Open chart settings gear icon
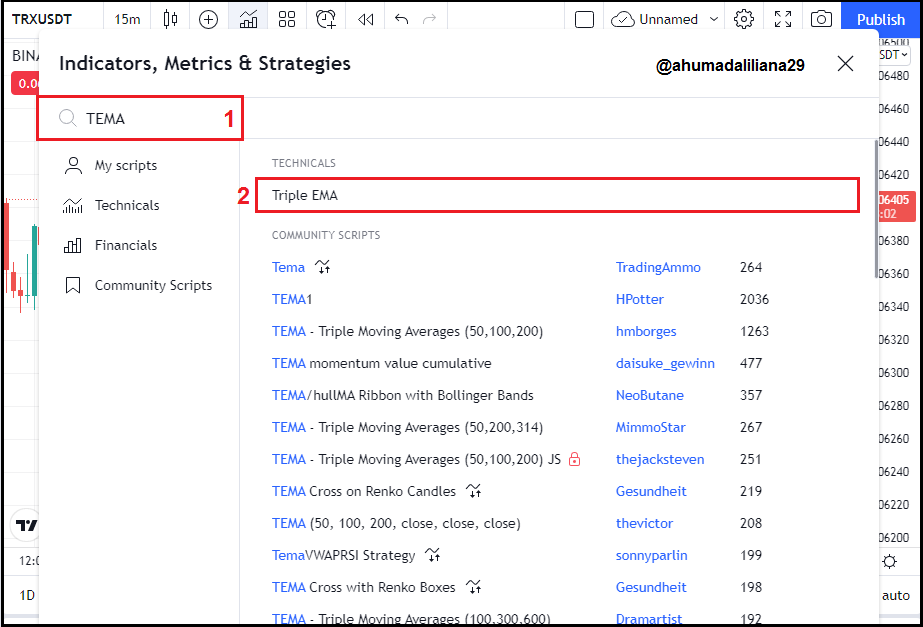Screen dimensions: 923x627 click(x=743, y=19)
